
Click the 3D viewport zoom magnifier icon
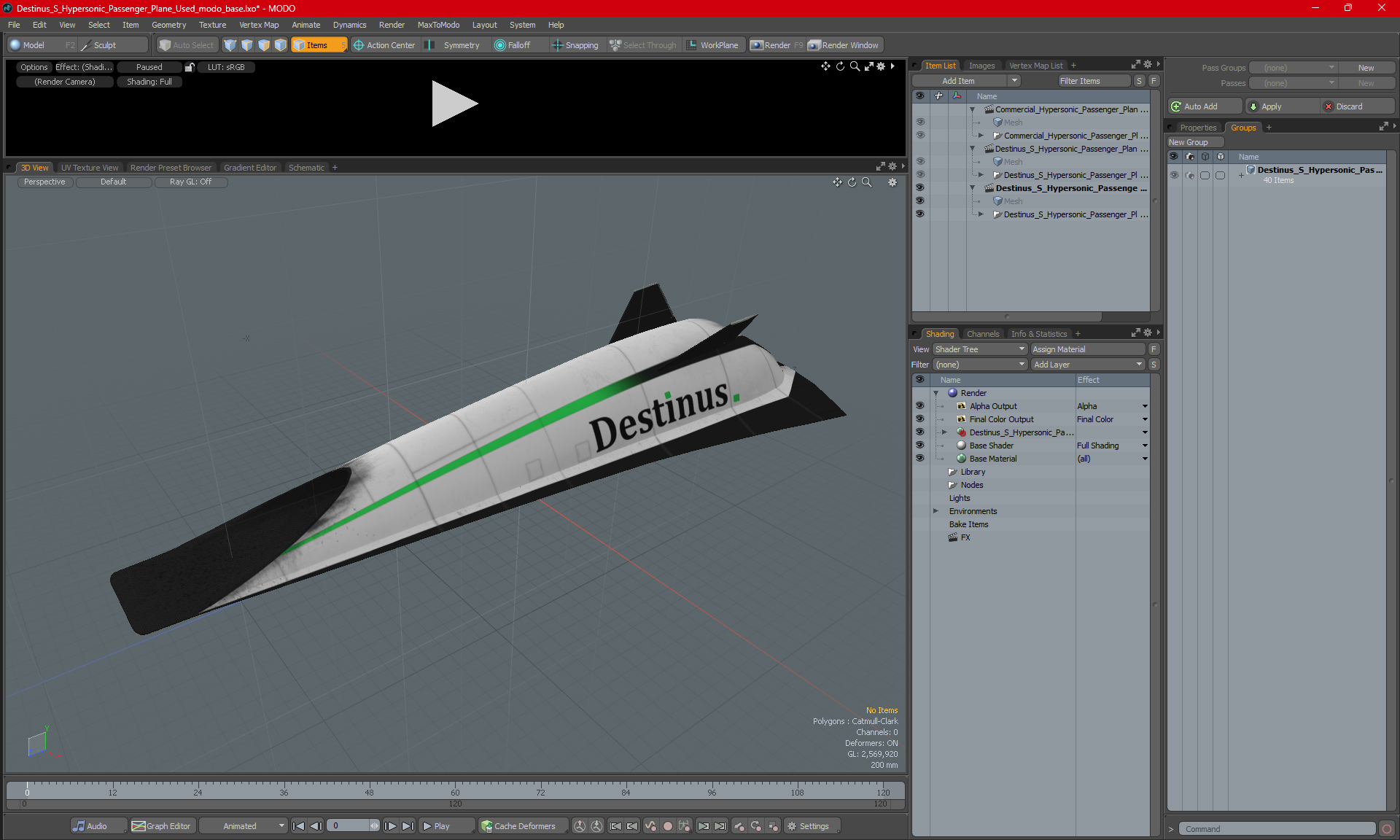866,182
